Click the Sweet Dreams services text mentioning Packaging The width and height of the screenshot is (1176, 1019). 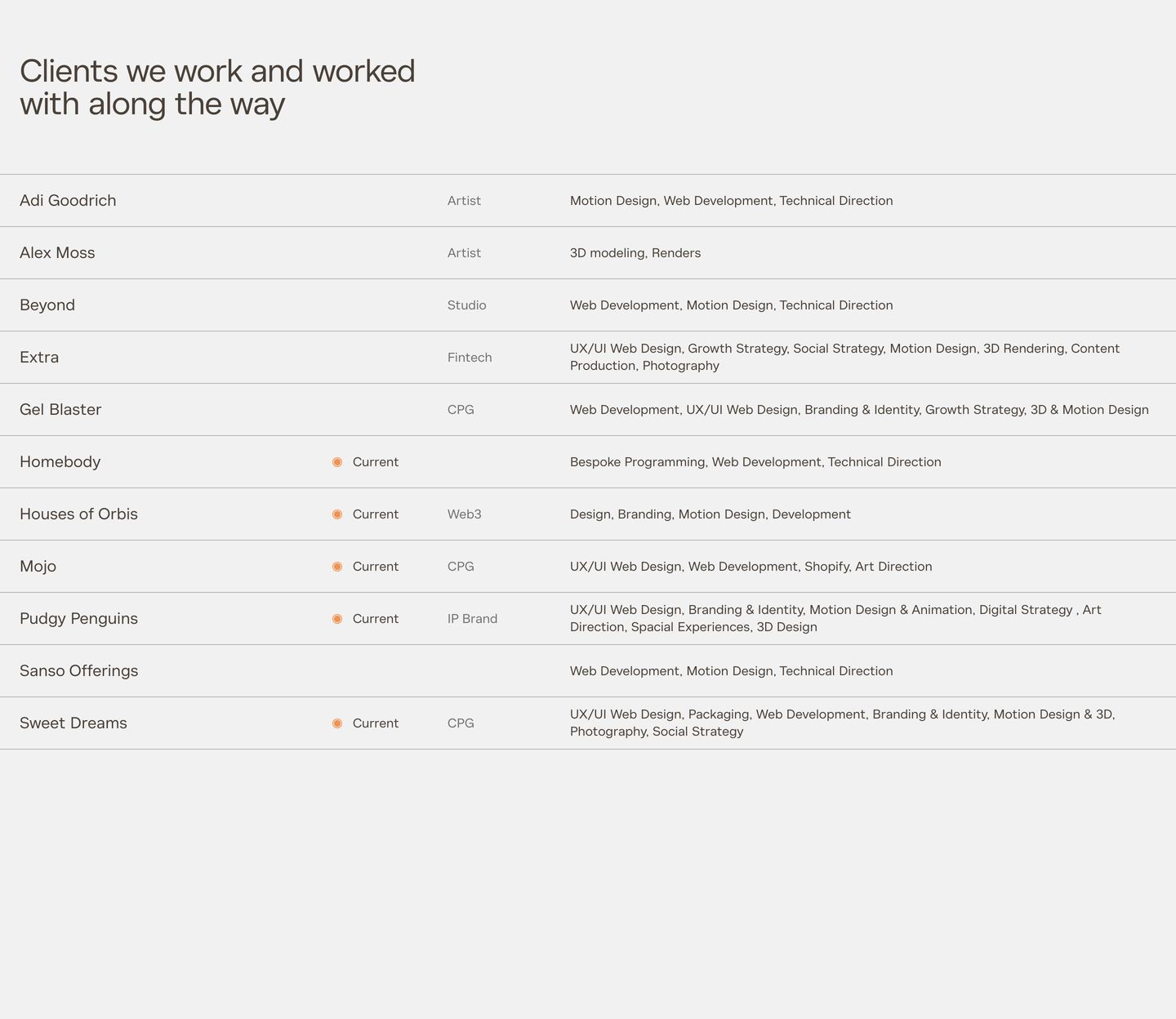pyautogui.click(x=843, y=723)
